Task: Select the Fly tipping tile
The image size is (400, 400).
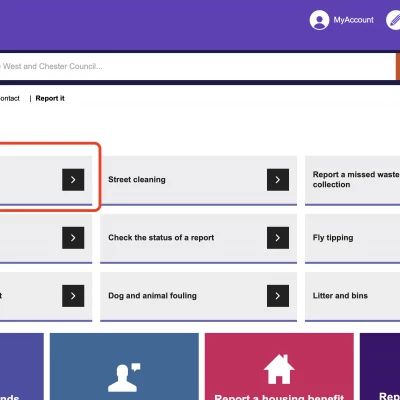Action: point(352,238)
